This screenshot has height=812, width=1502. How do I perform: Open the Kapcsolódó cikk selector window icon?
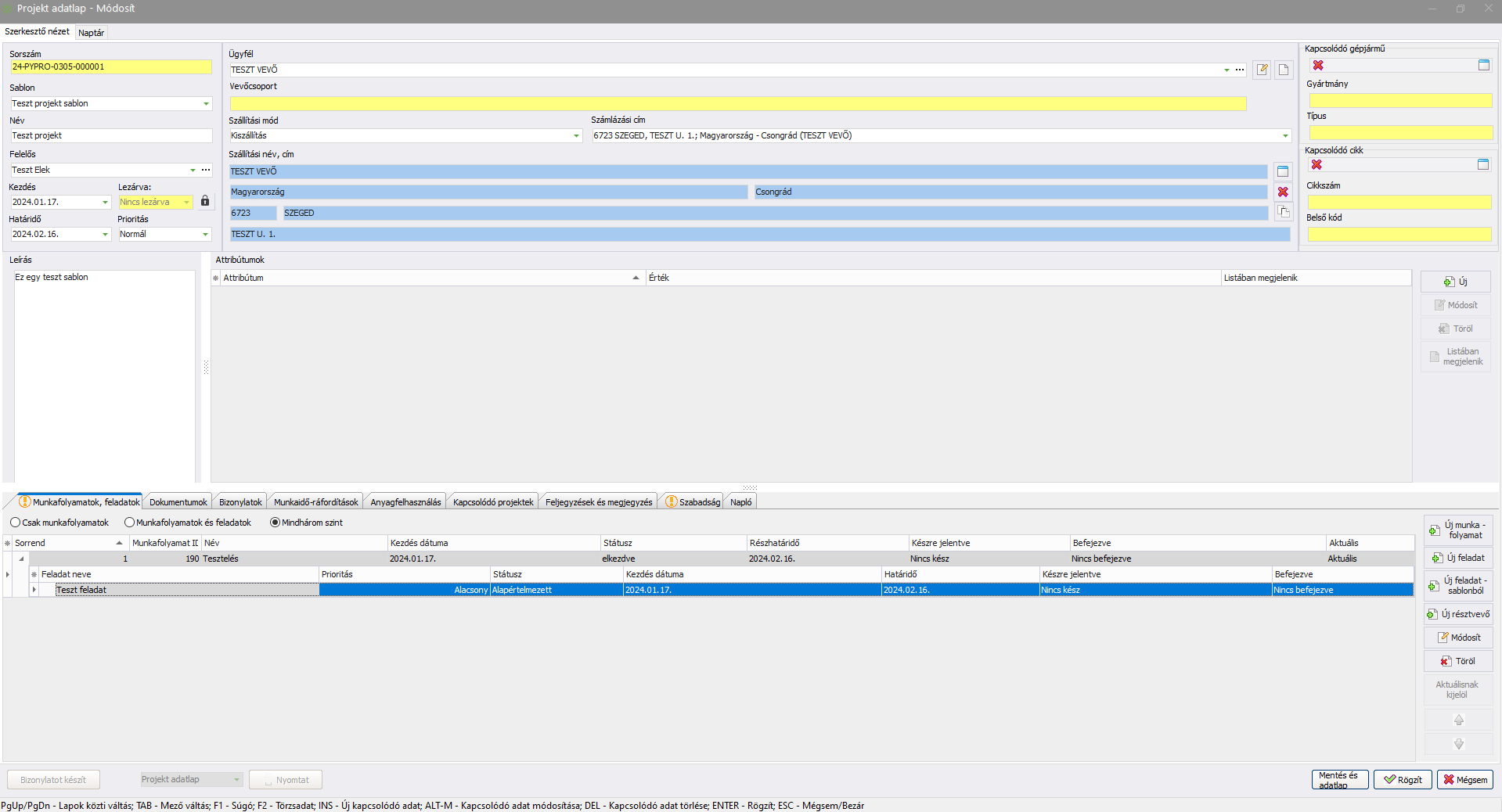click(x=1482, y=164)
